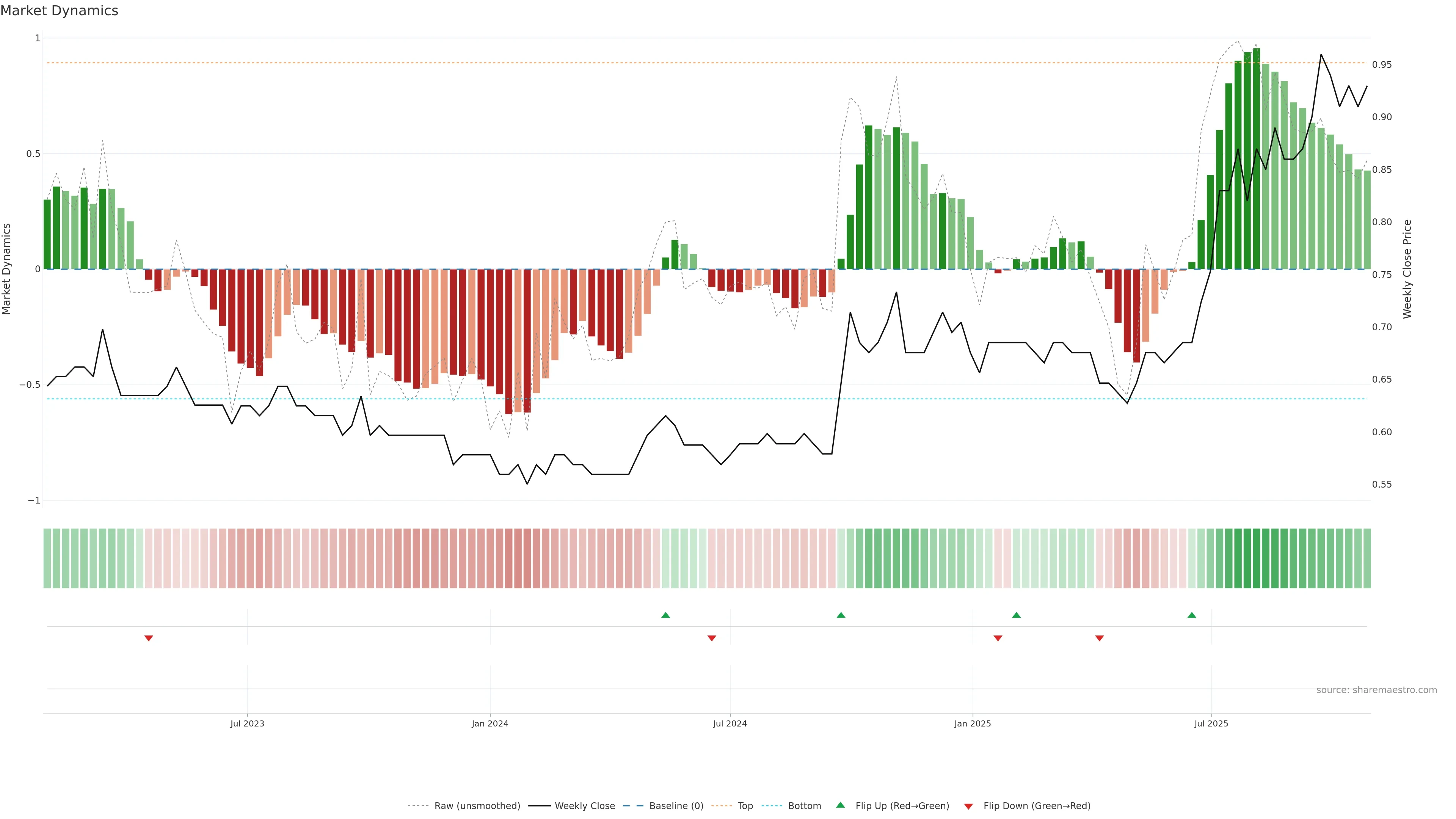This screenshot has width=1456, height=819.
Task: Click the Weekly Close Price axis title
Action: (1407, 269)
